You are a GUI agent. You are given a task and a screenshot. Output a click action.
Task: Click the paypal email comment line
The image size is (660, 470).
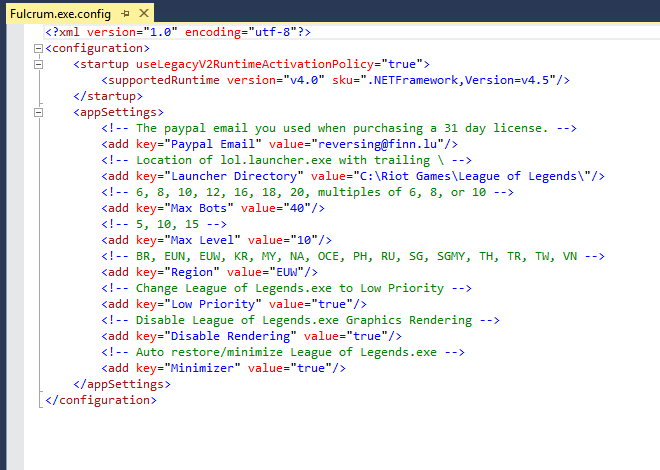pos(339,128)
